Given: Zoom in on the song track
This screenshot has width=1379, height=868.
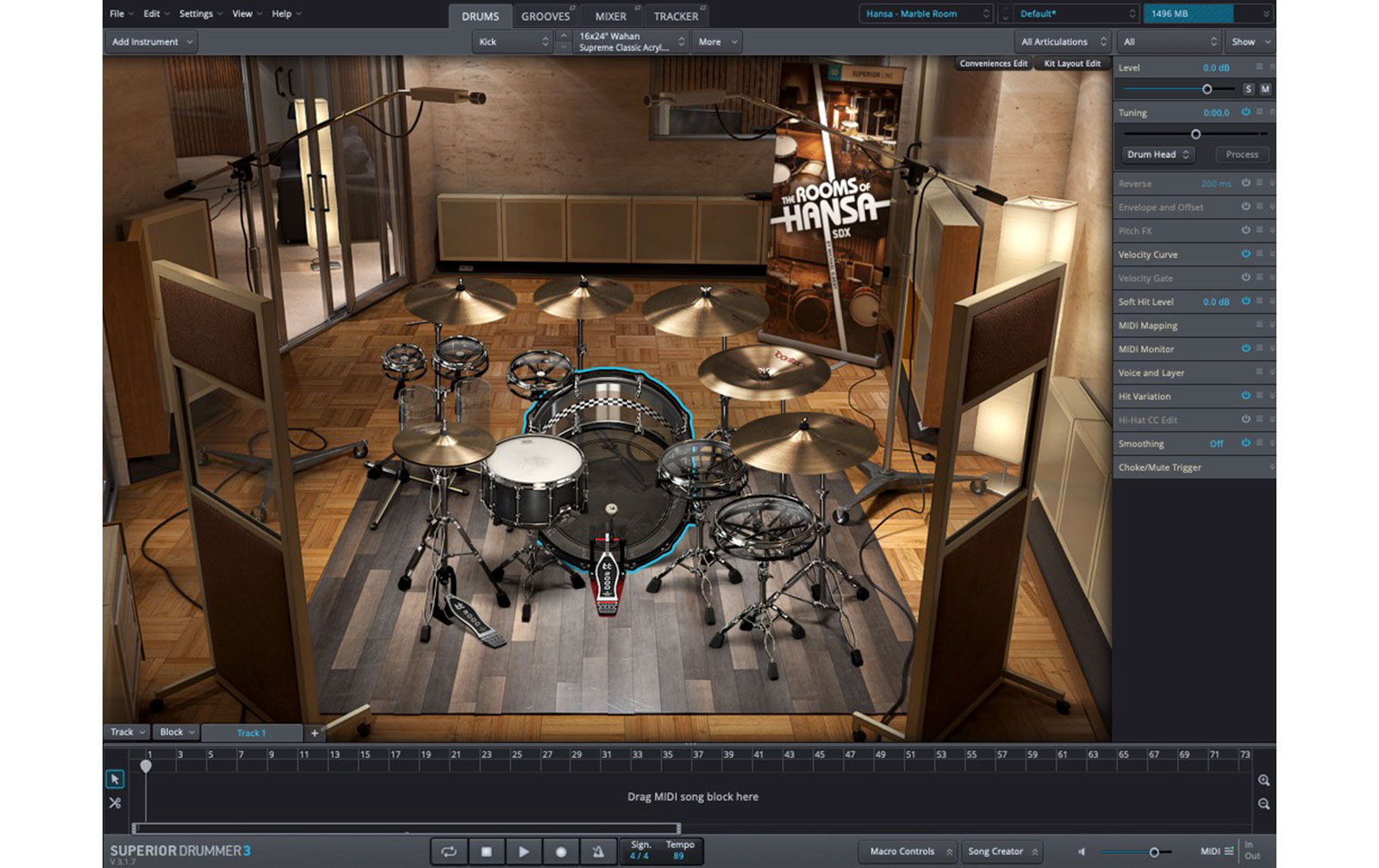Looking at the screenshot, I should point(1264,780).
